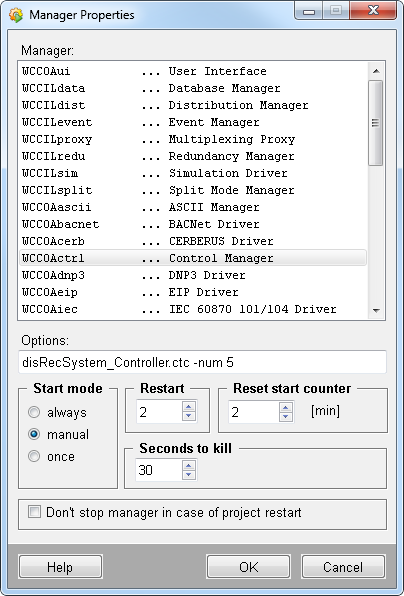Confirm settings with the OK button
Screen dimensions: 404x596
[x=249, y=567]
